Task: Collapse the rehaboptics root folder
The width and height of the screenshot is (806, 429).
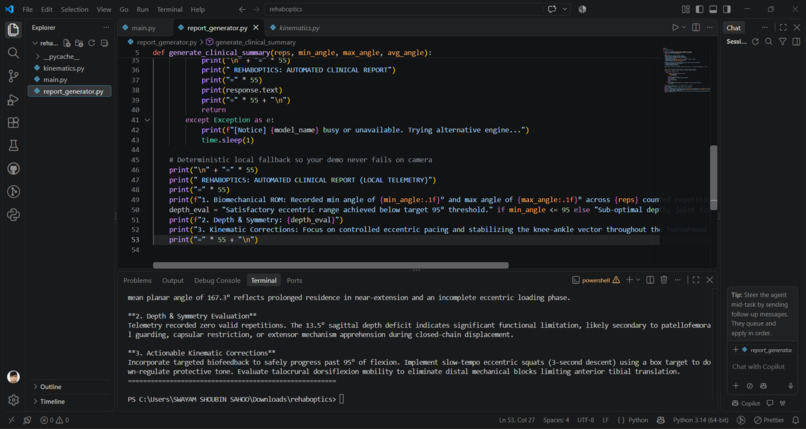Action: (x=45, y=43)
